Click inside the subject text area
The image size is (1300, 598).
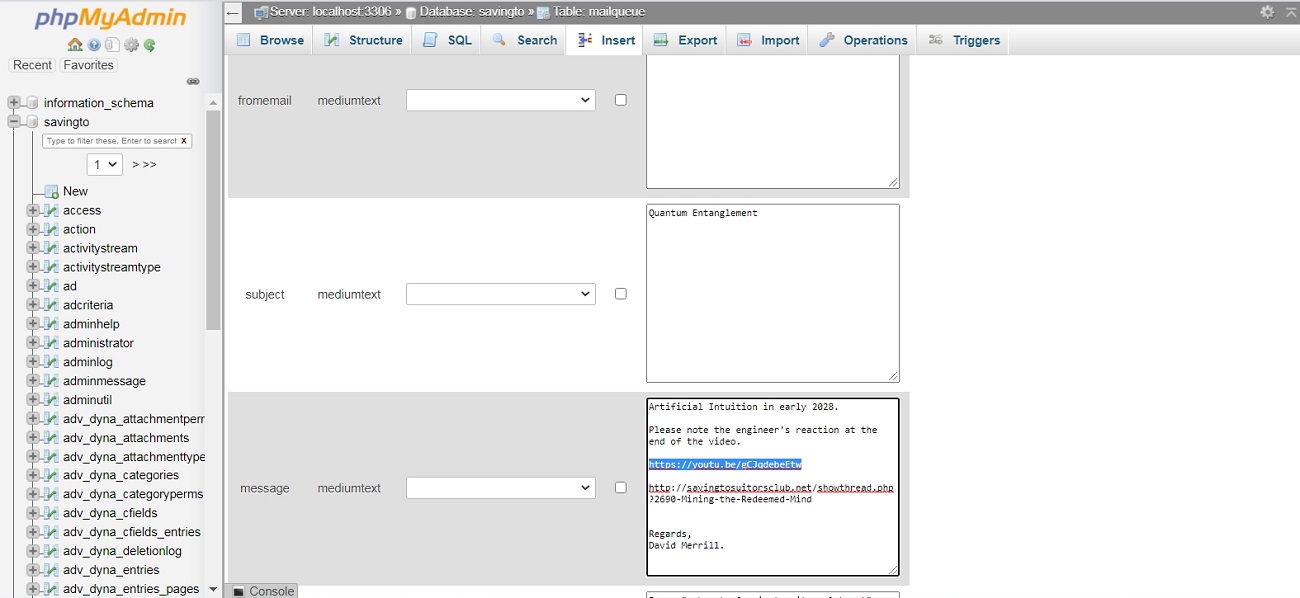[772, 300]
